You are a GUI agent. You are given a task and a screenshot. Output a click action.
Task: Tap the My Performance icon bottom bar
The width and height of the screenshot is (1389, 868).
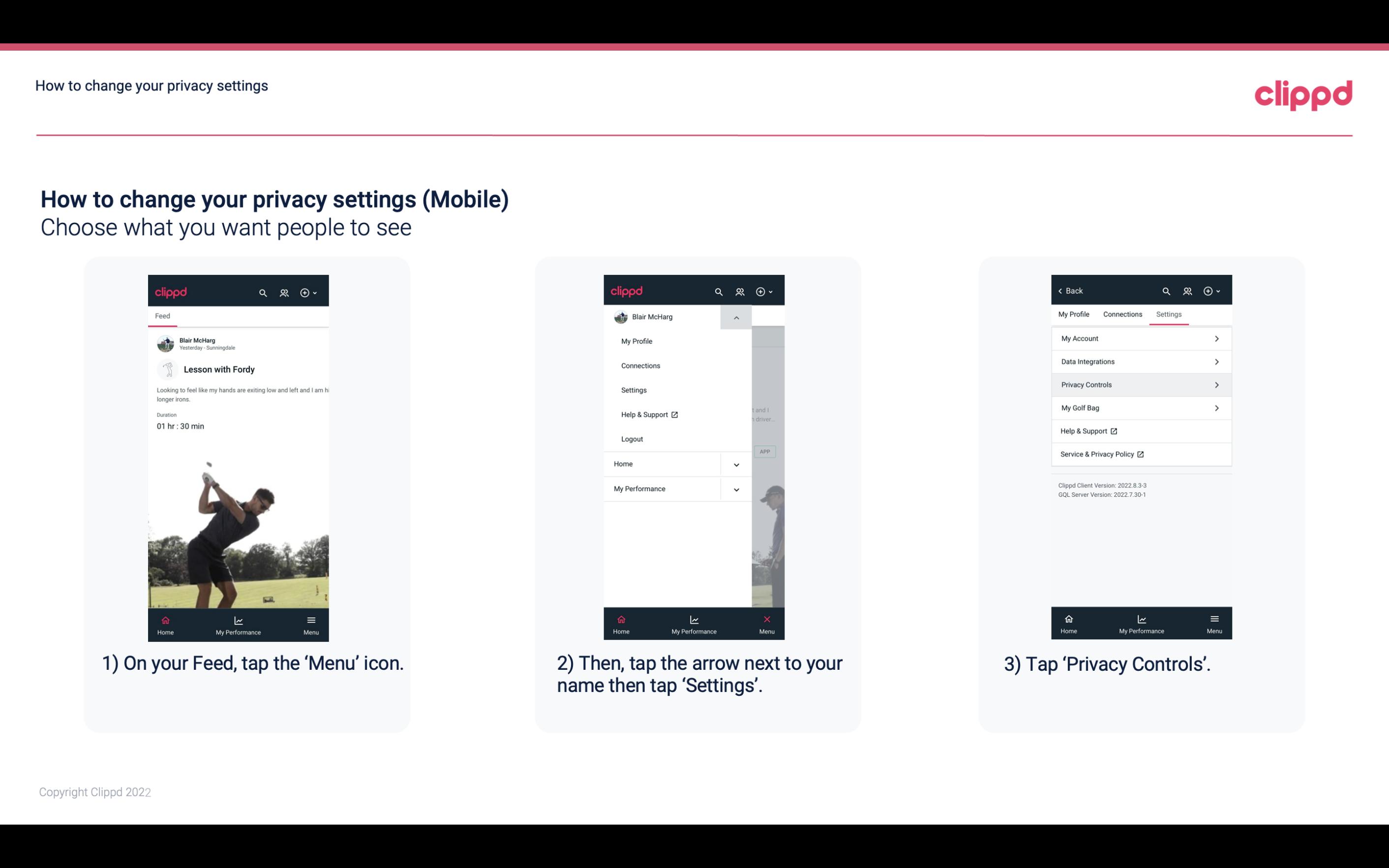tap(239, 623)
